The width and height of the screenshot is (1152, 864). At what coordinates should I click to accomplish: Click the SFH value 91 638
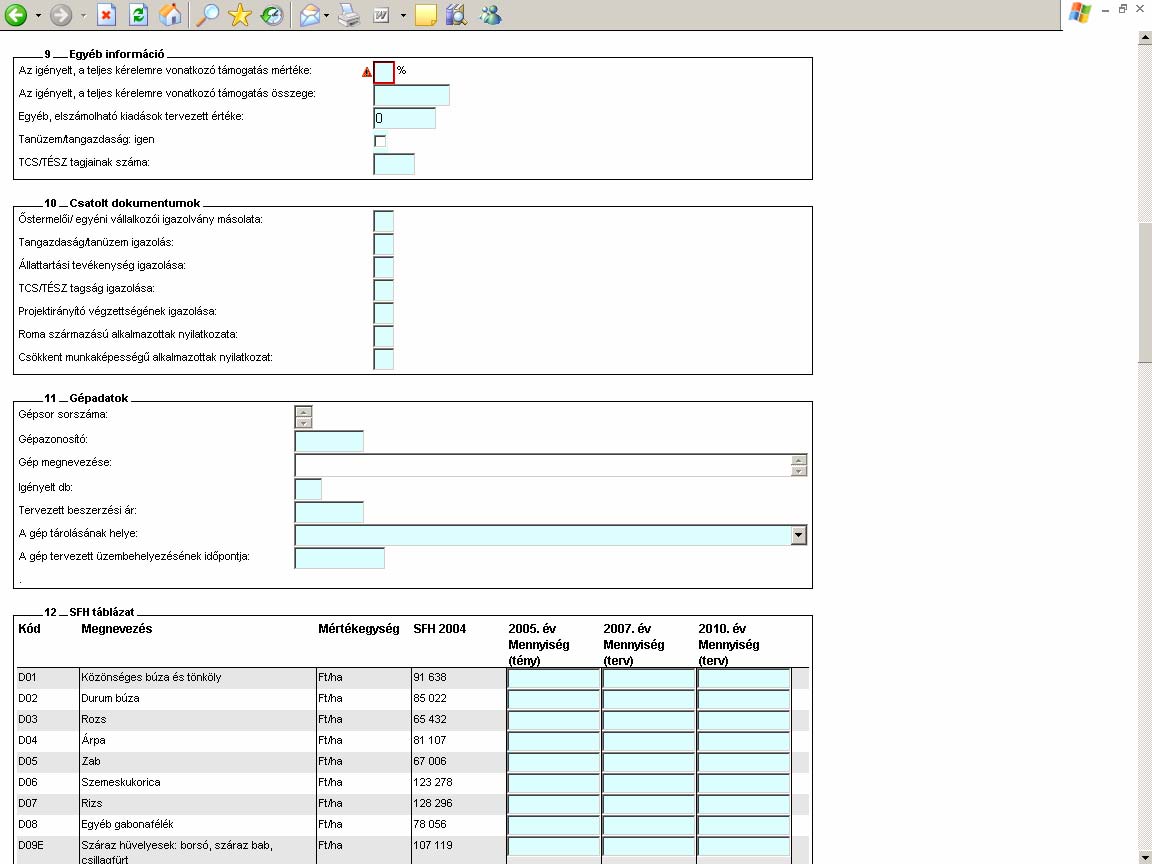pos(430,677)
